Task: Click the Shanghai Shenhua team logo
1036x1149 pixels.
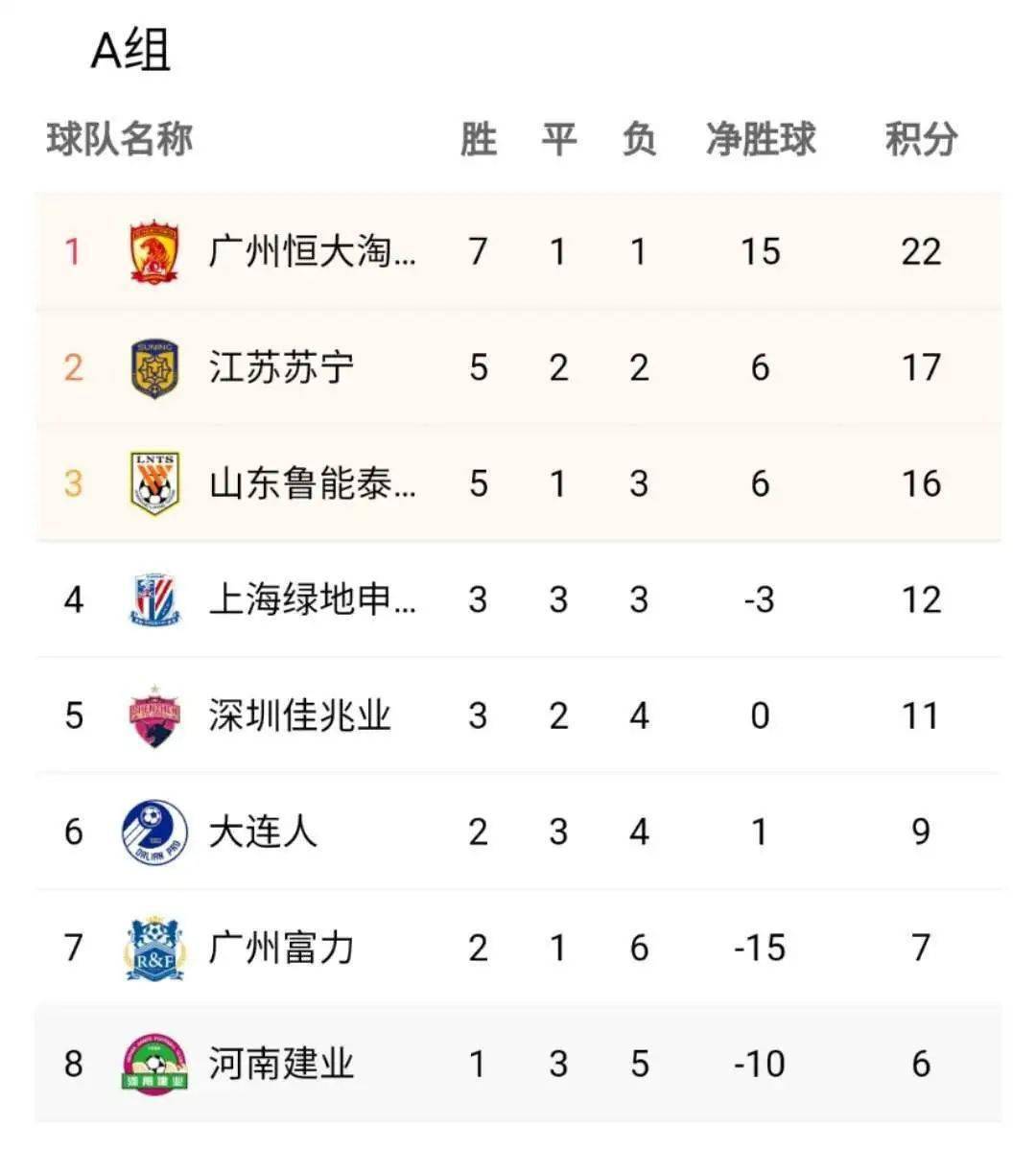Action: (154, 599)
